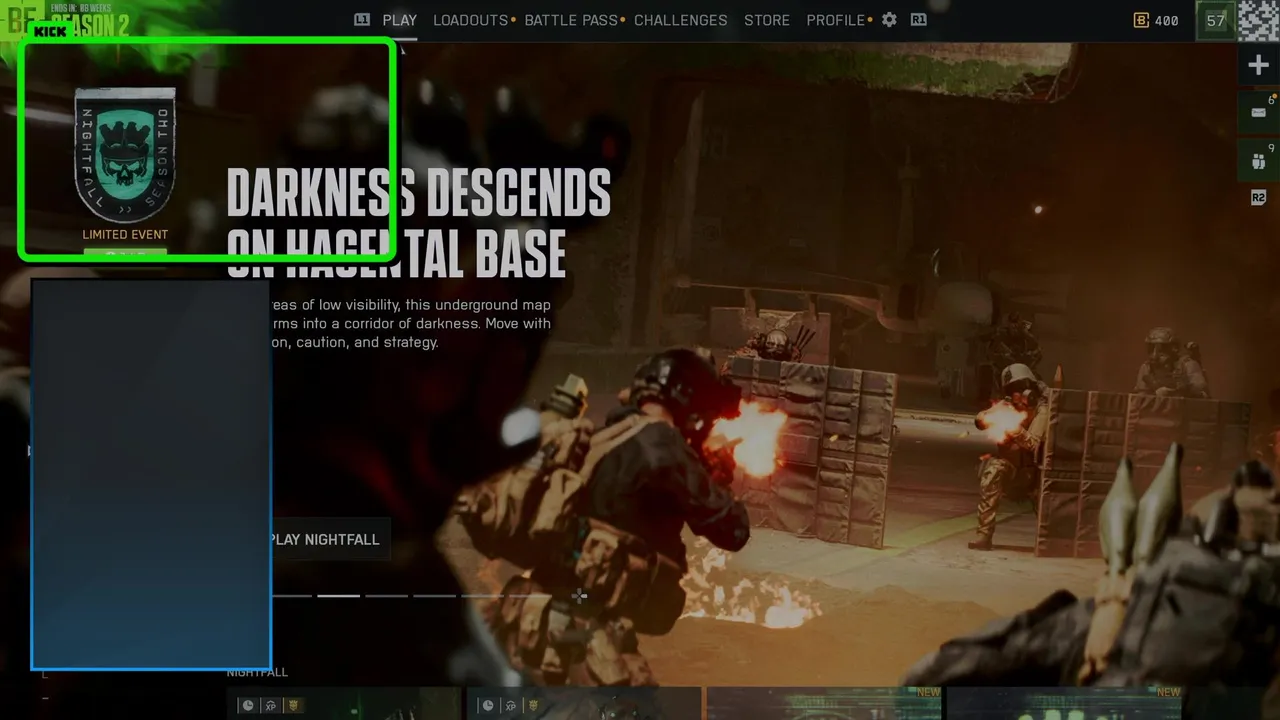Click the R1 shoulder button icon
The width and height of the screenshot is (1280, 720).
click(x=918, y=20)
